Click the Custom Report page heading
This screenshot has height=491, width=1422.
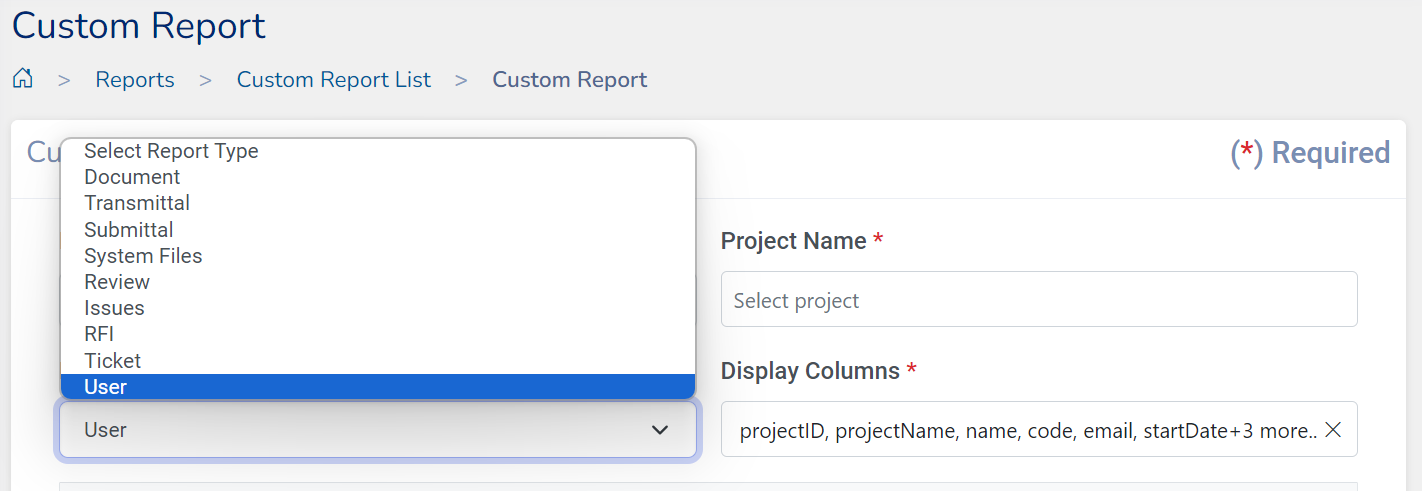(x=139, y=26)
